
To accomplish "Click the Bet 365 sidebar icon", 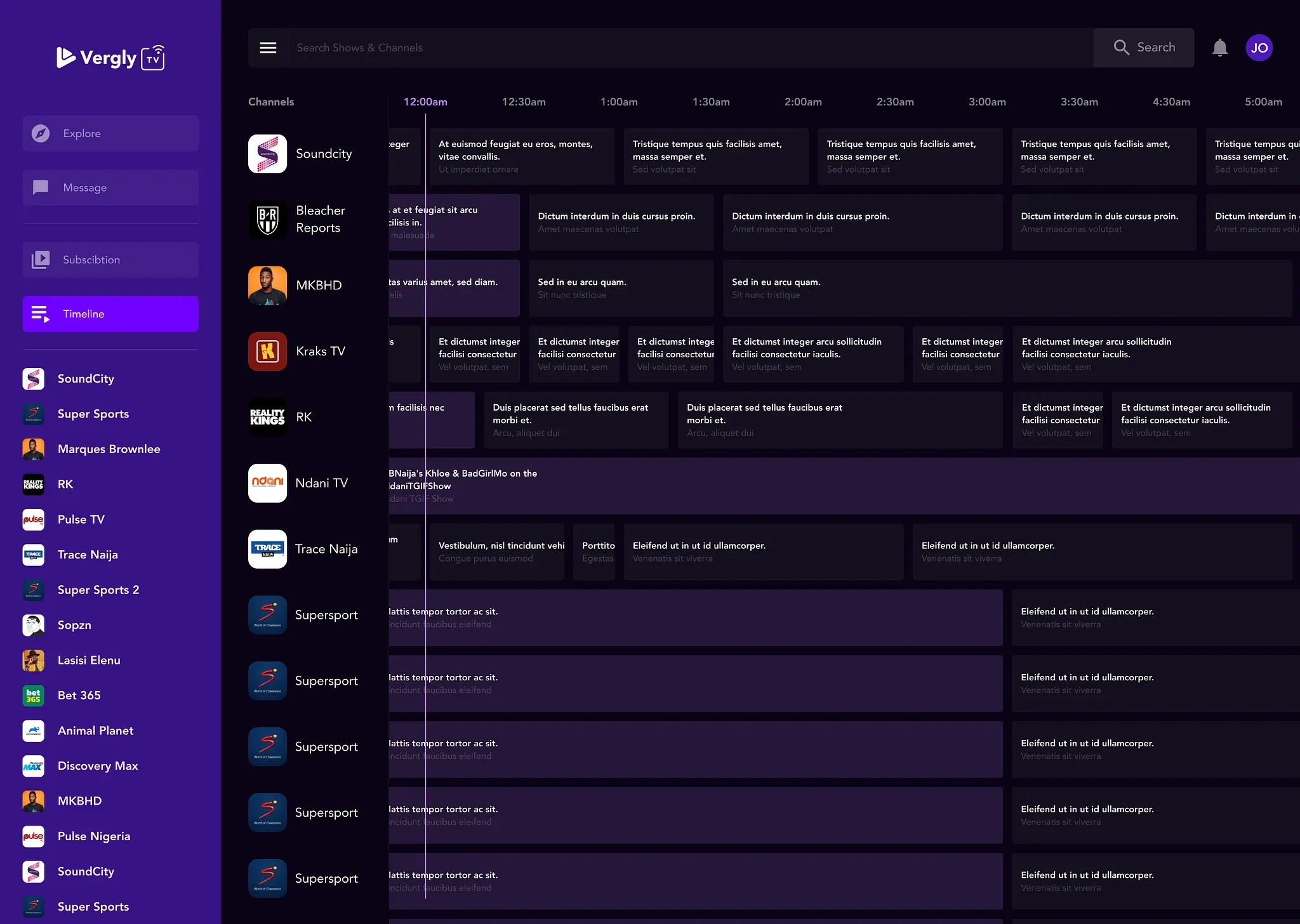I will tap(34, 696).
